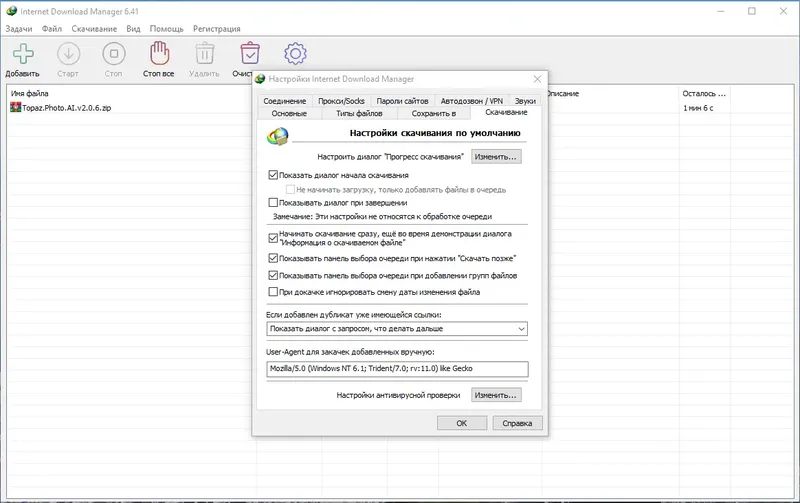800x503 pixels.
Task: Click the Очистить checkmark bin icon
Action: coord(249,53)
